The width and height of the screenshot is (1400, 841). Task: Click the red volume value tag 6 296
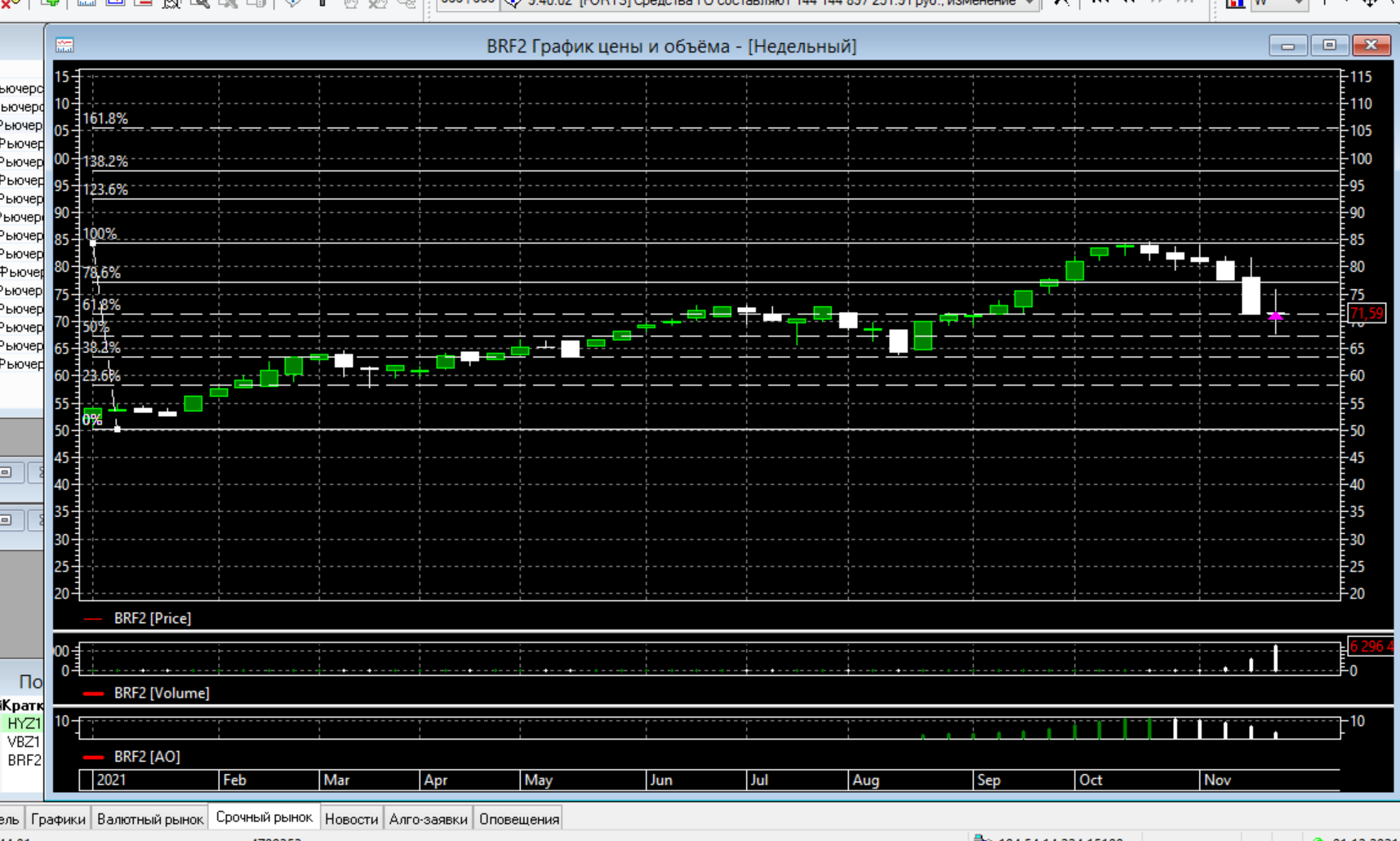pos(1371,647)
